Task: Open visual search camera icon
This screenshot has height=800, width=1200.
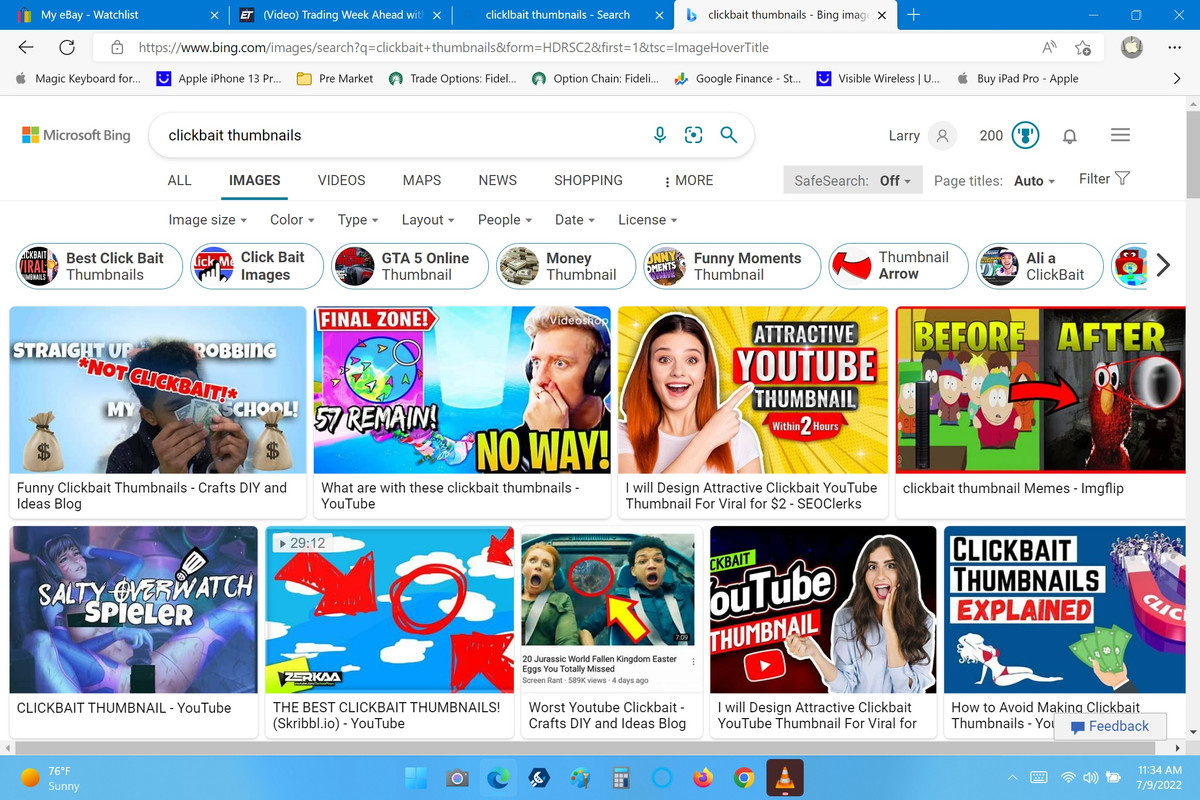Action: tap(694, 135)
